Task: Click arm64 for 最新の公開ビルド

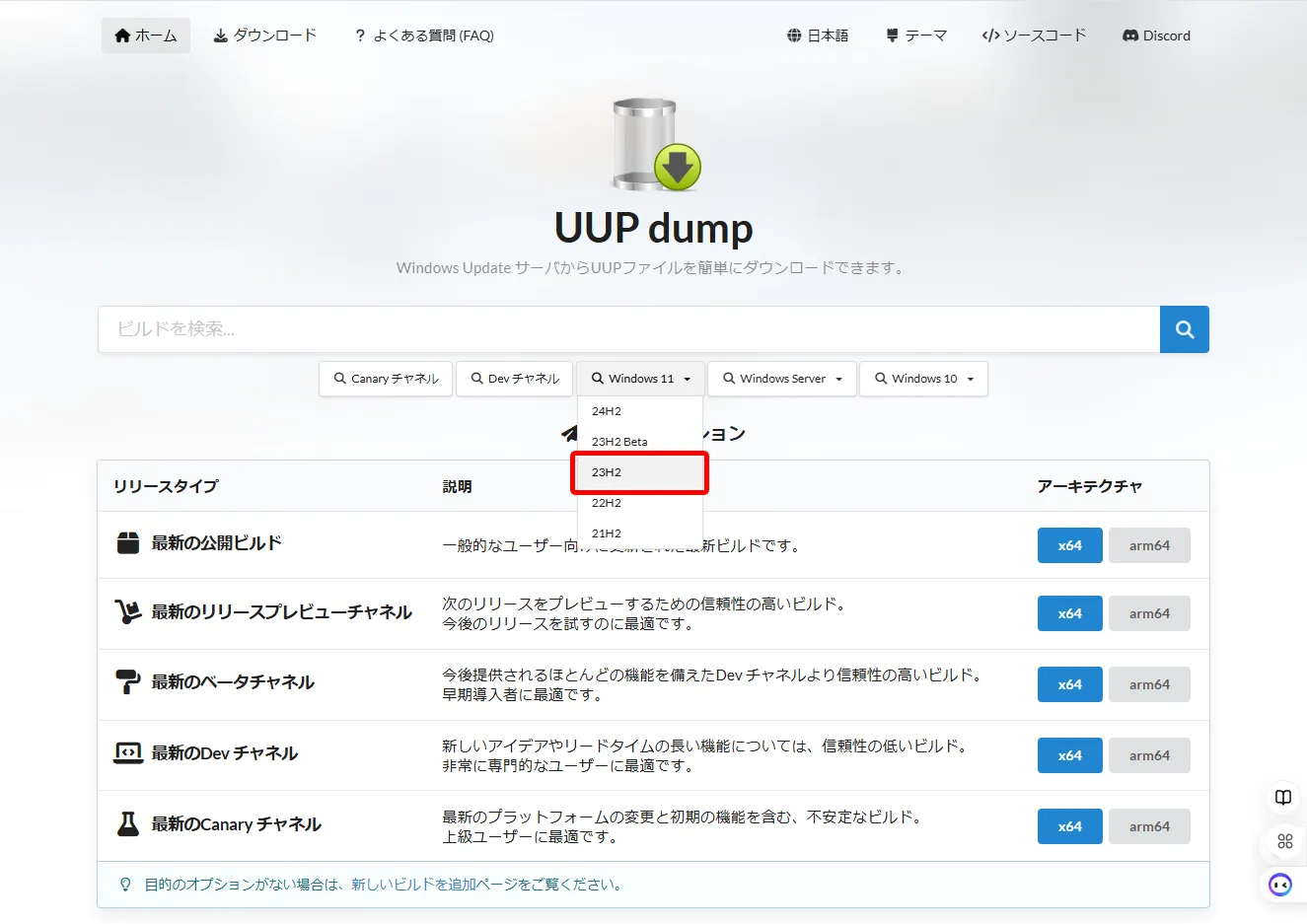Action: pyautogui.click(x=1149, y=545)
